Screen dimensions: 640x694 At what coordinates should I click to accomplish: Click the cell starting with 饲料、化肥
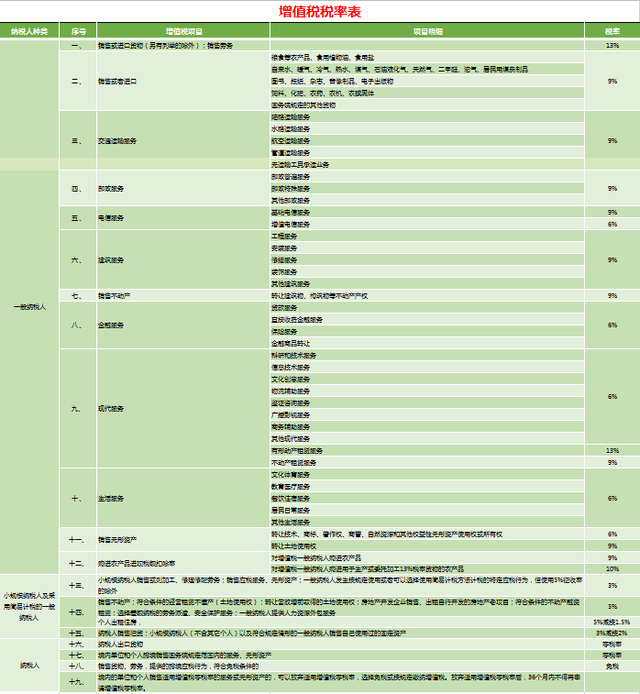click(428, 93)
